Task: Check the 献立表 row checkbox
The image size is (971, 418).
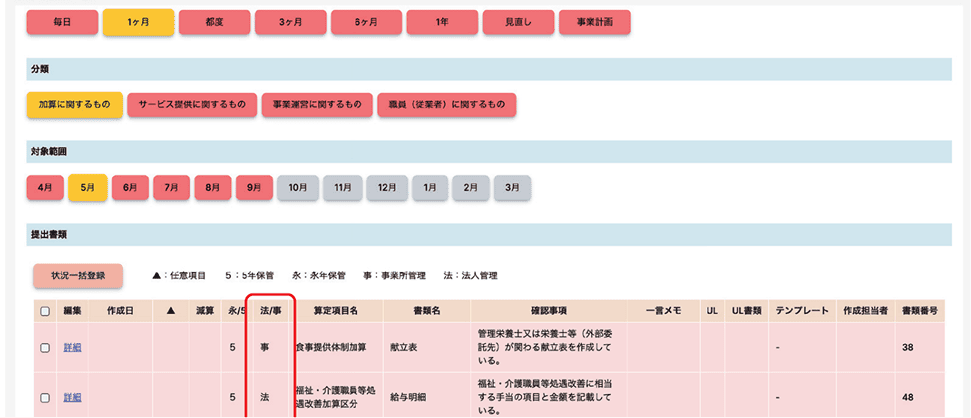Action: coord(45,348)
